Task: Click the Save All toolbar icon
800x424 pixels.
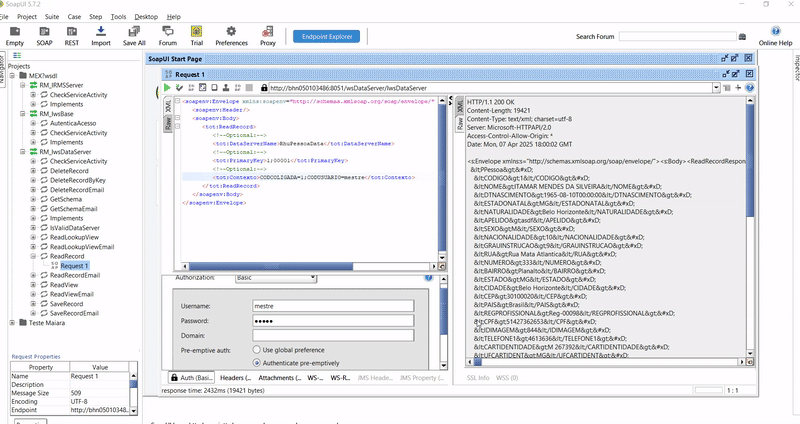Action: pos(134,36)
